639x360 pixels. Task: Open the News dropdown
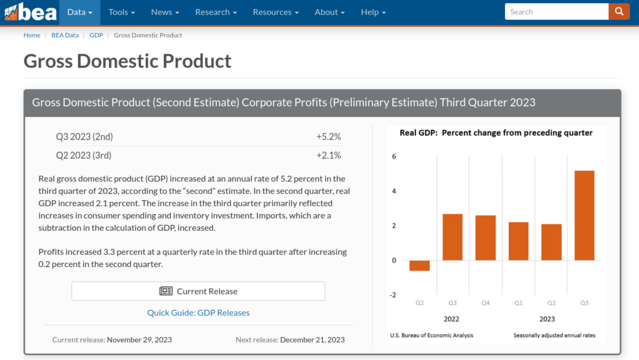(x=165, y=12)
